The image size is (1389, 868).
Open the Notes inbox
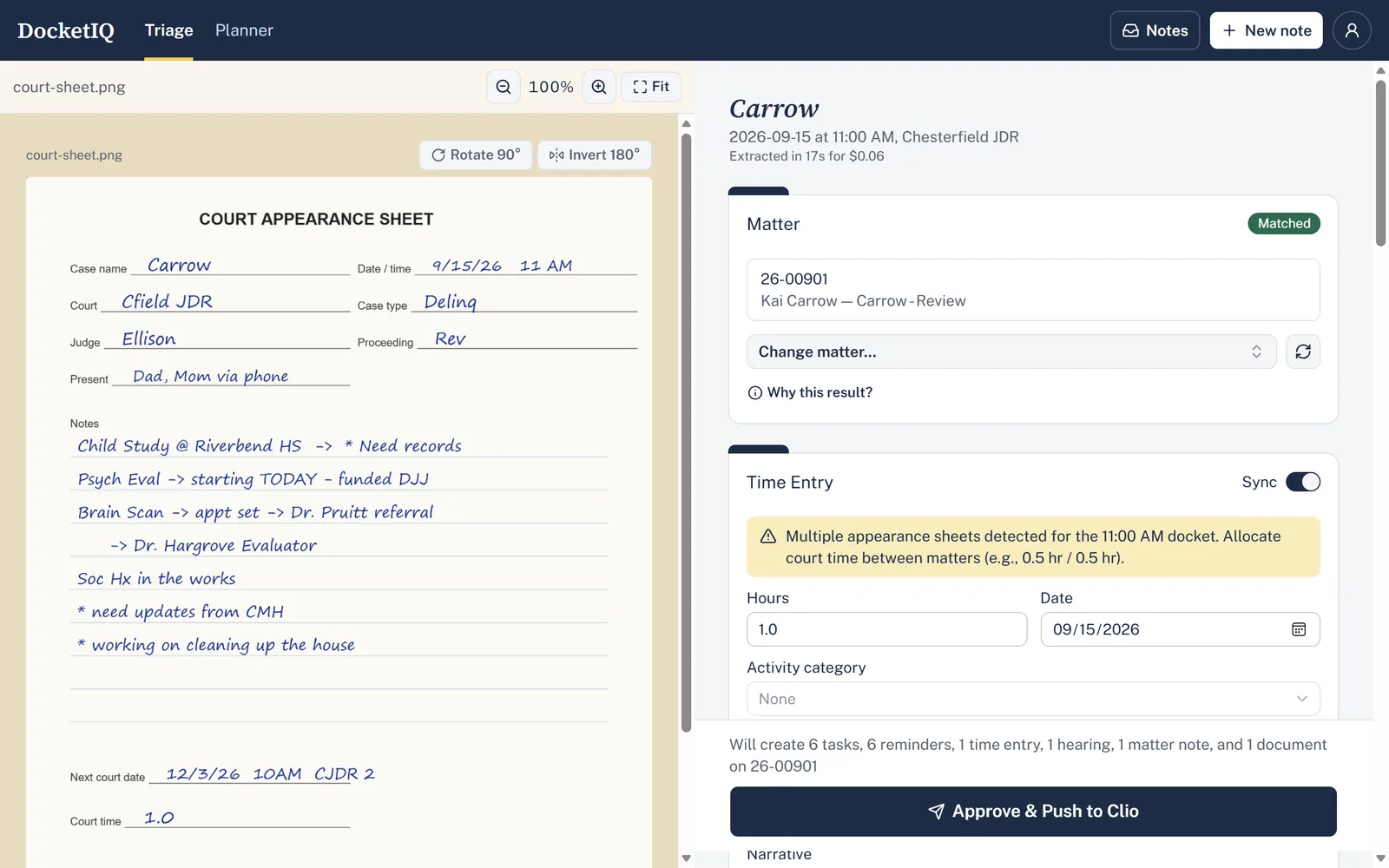click(x=1155, y=30)
